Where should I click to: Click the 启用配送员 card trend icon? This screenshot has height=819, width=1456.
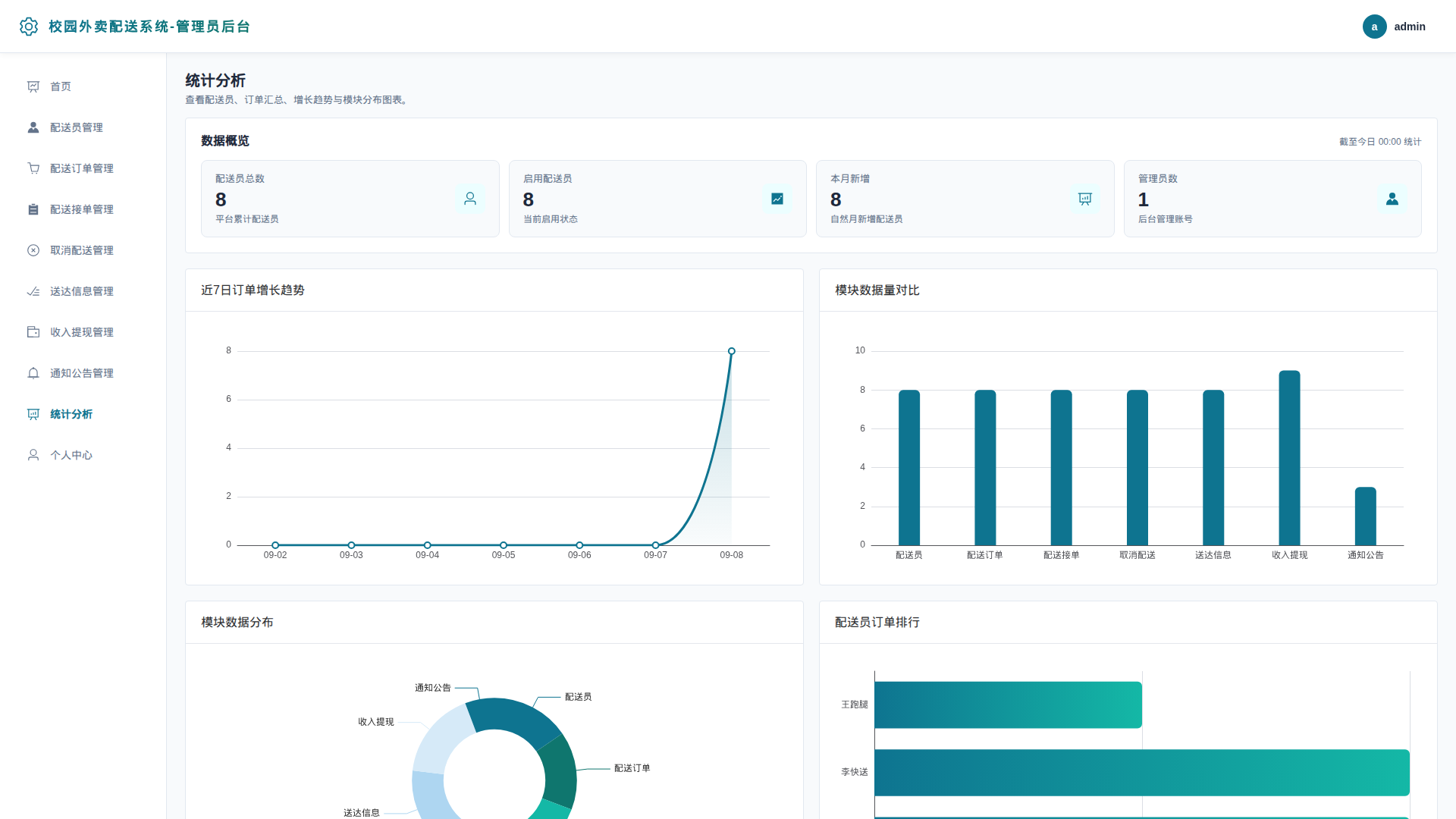coord(777,199)
